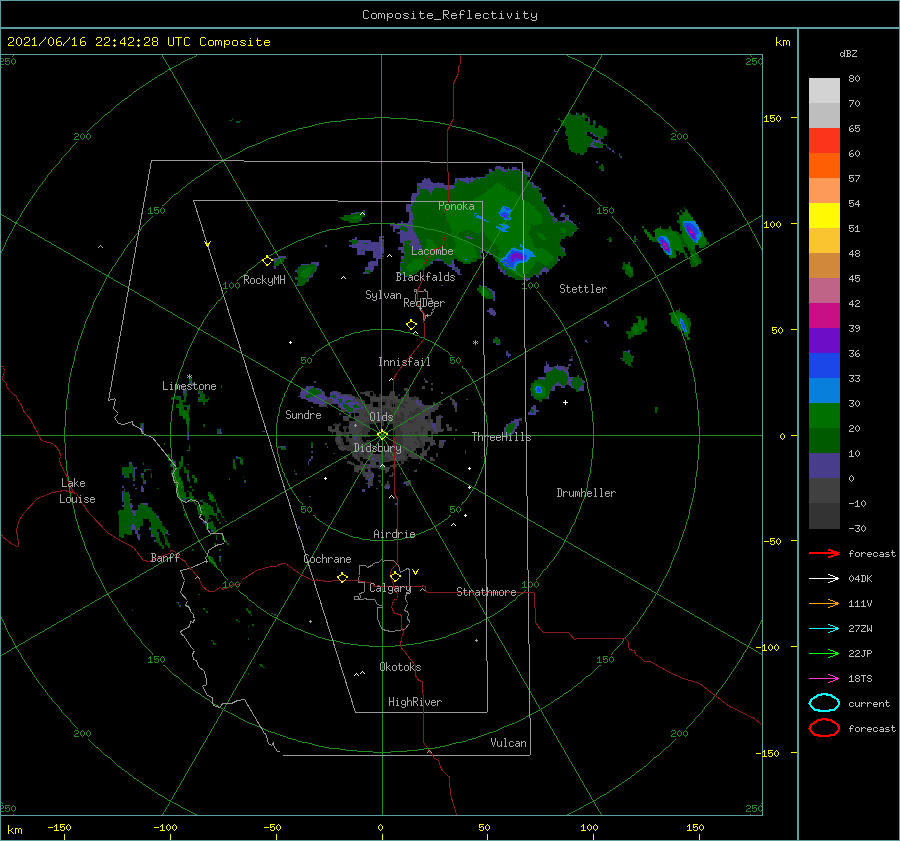Click the Sundre town label
This screenshot has height=841, width=900.
[304, 415]
